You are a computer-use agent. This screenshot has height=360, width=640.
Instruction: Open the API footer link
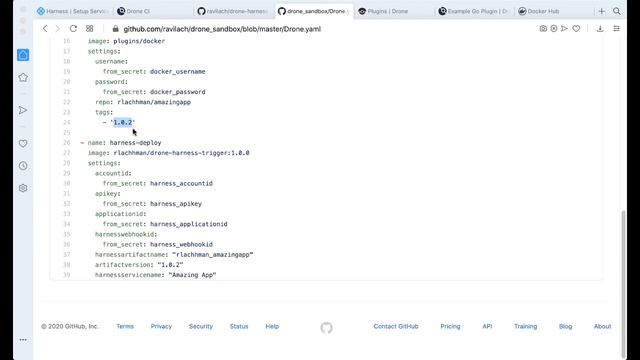[x=487, y=327]
